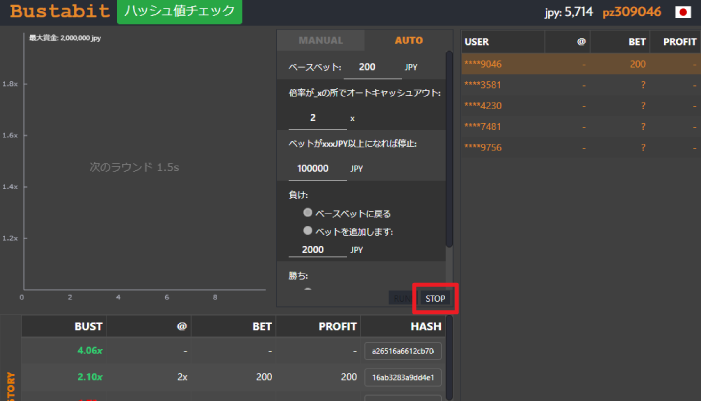Click the 4.06x bust value in history
The width and height of the screenshot is (701, 401).
[x=90, y=350]
